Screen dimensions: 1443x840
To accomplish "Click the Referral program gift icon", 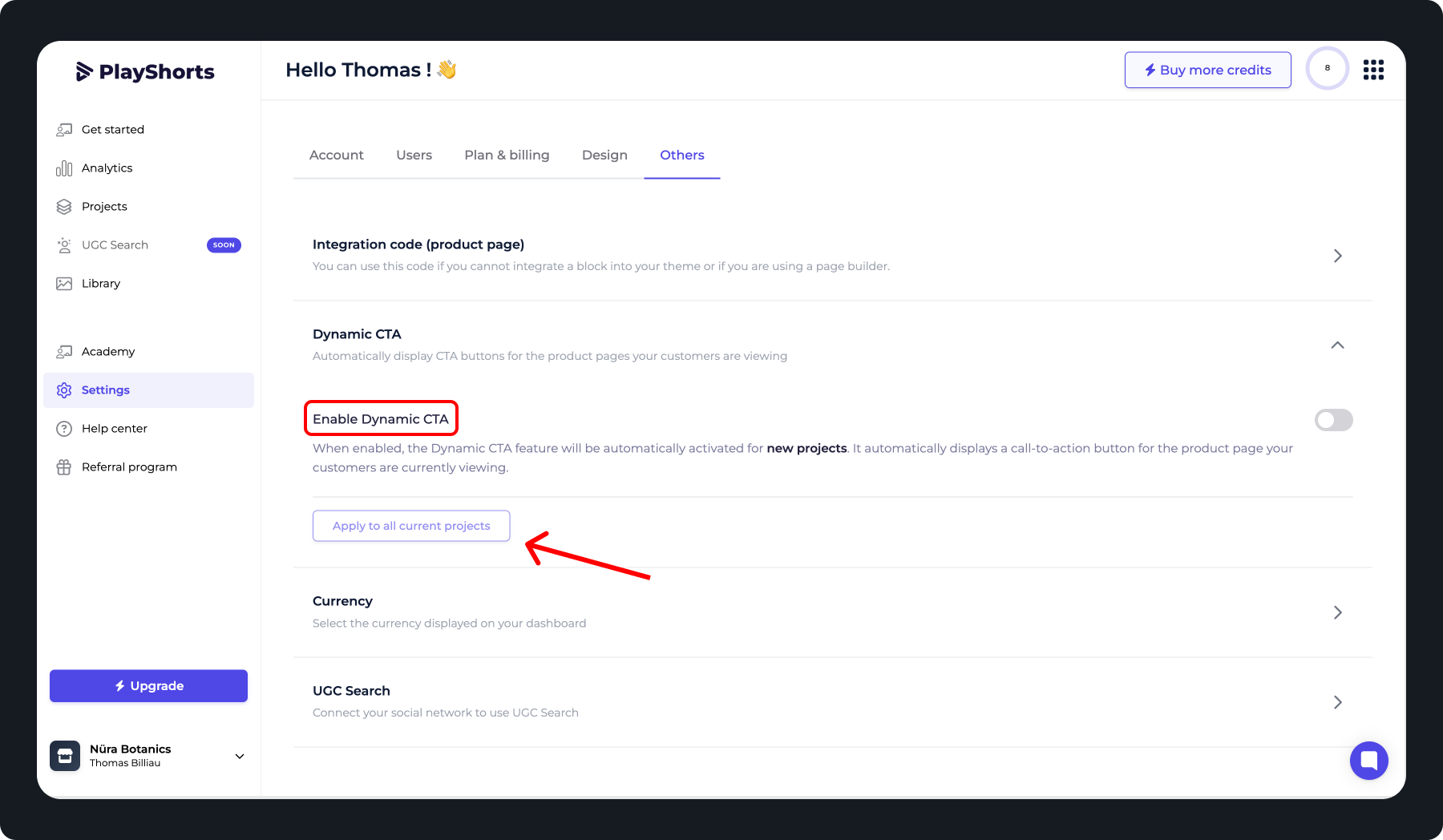I will click(x=64, y=467).
